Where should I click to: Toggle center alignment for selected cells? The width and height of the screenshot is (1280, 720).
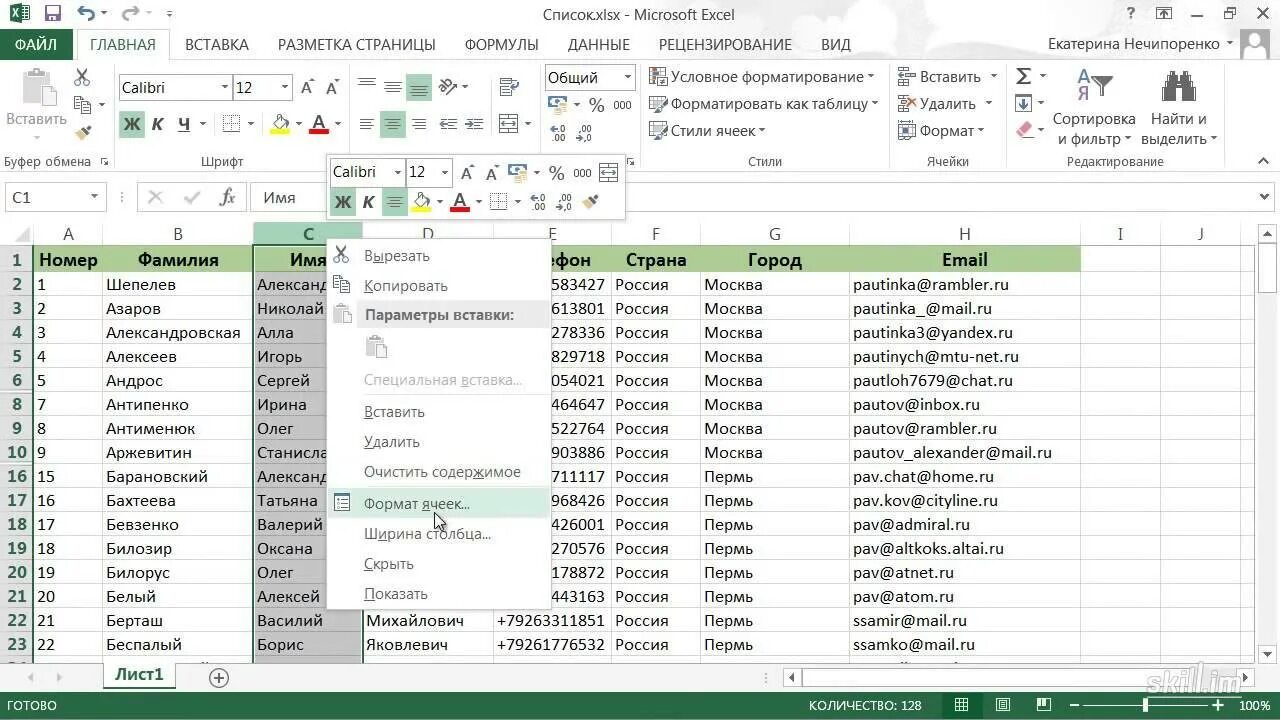tap(393, 124)
